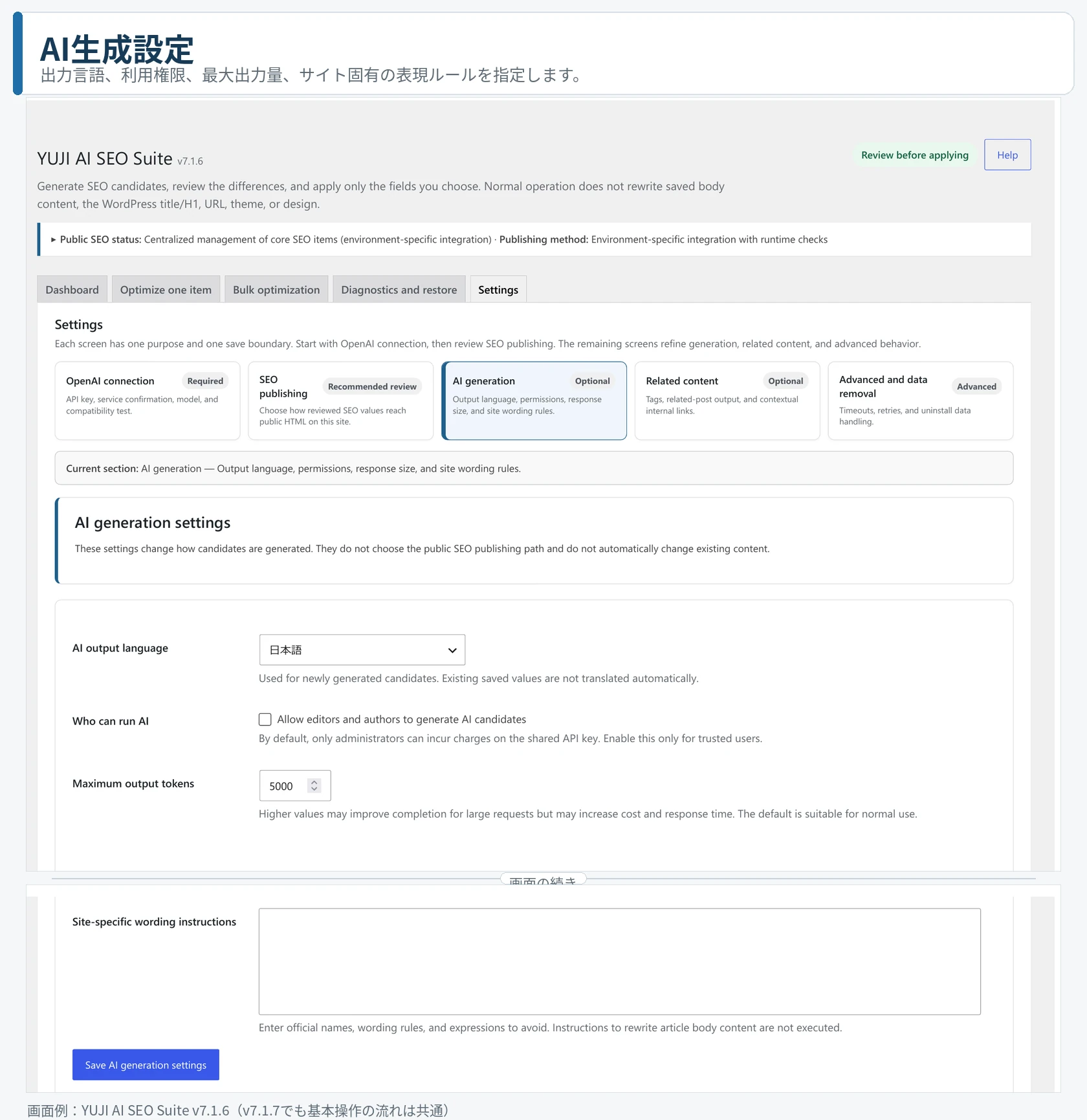Click the Advanced badge
1087x1120 pixels.
(x=976, y=386)
